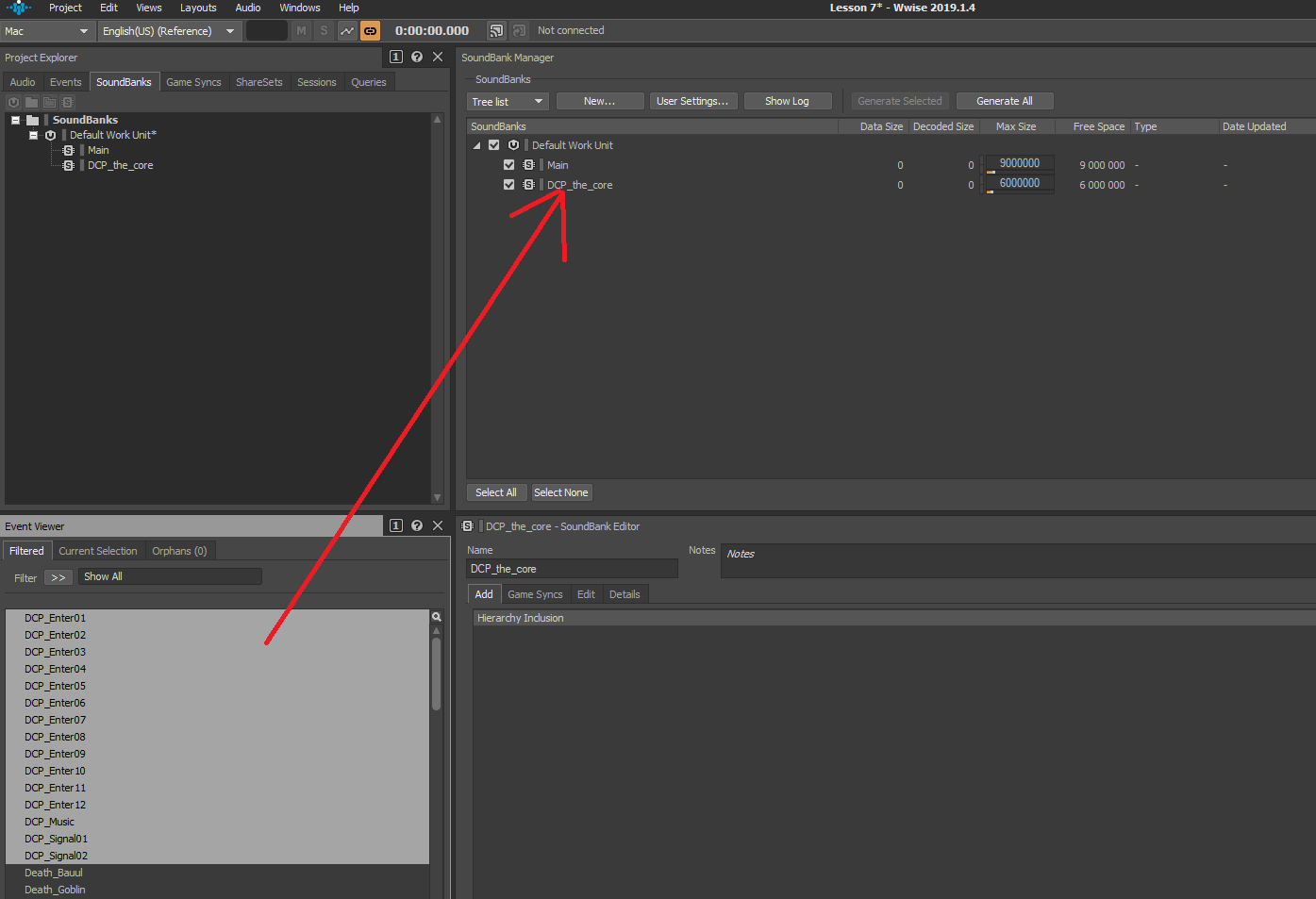Click SoundBank Editor title soundbank icon
The image size is (1316, 899).
coord(467,526)
